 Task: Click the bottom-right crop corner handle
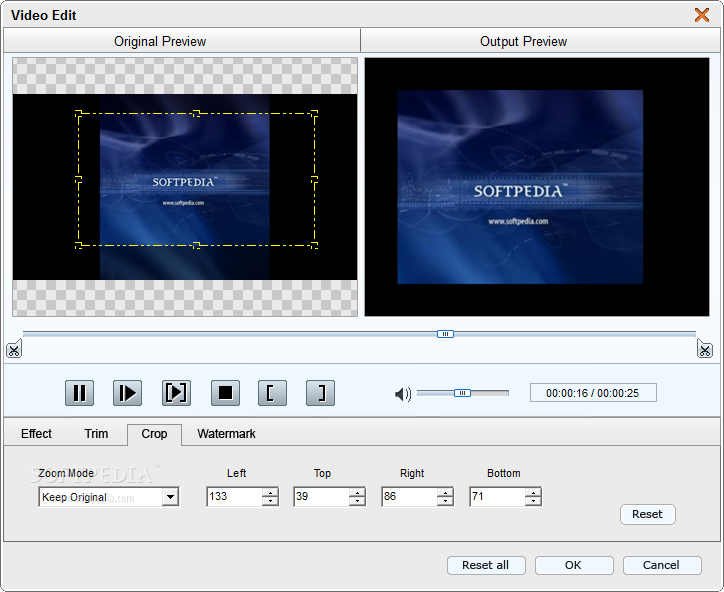[x=314, y=245]
